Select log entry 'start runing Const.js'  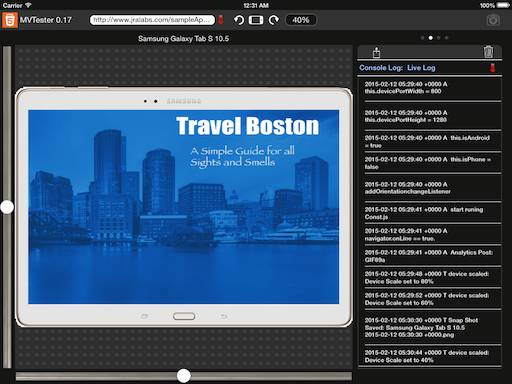(430, 213)
